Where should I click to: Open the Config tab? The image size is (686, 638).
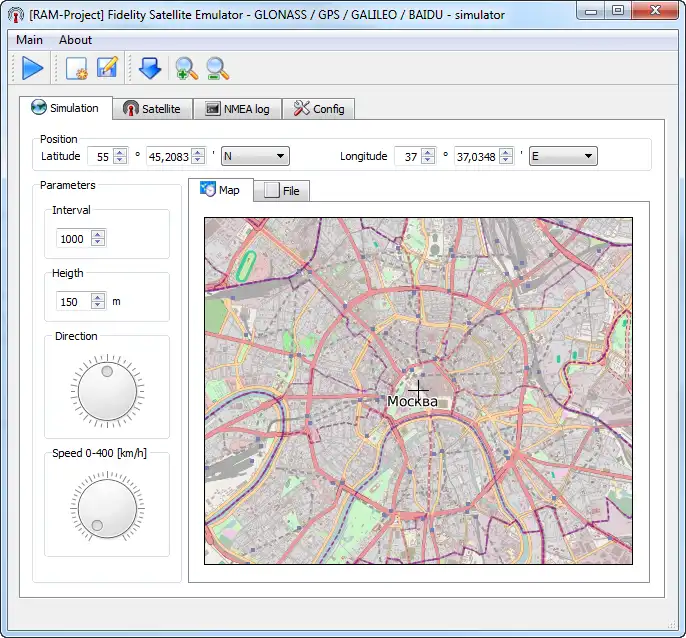pos(318,109)
